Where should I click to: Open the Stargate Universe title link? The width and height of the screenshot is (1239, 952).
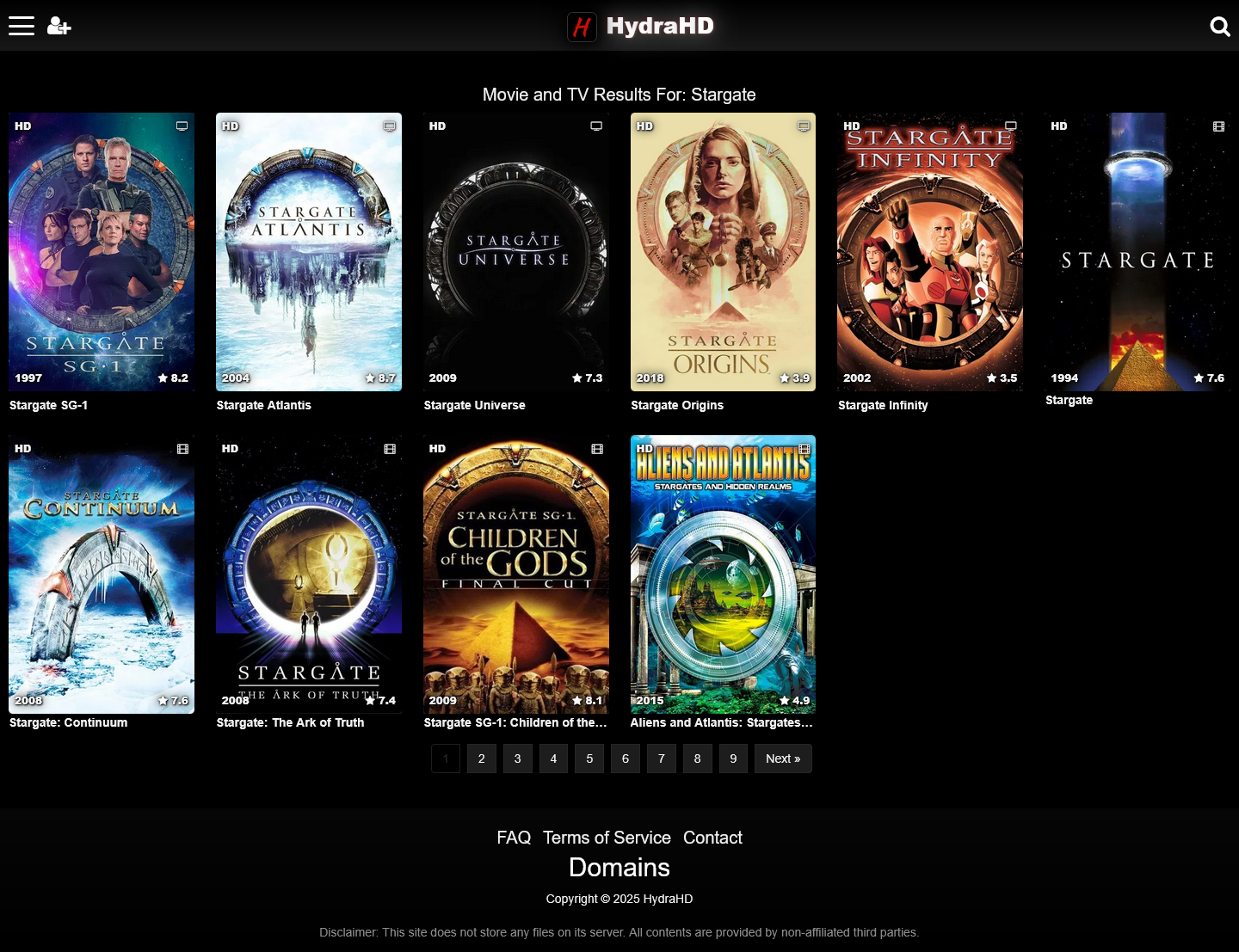click(474, 405)
